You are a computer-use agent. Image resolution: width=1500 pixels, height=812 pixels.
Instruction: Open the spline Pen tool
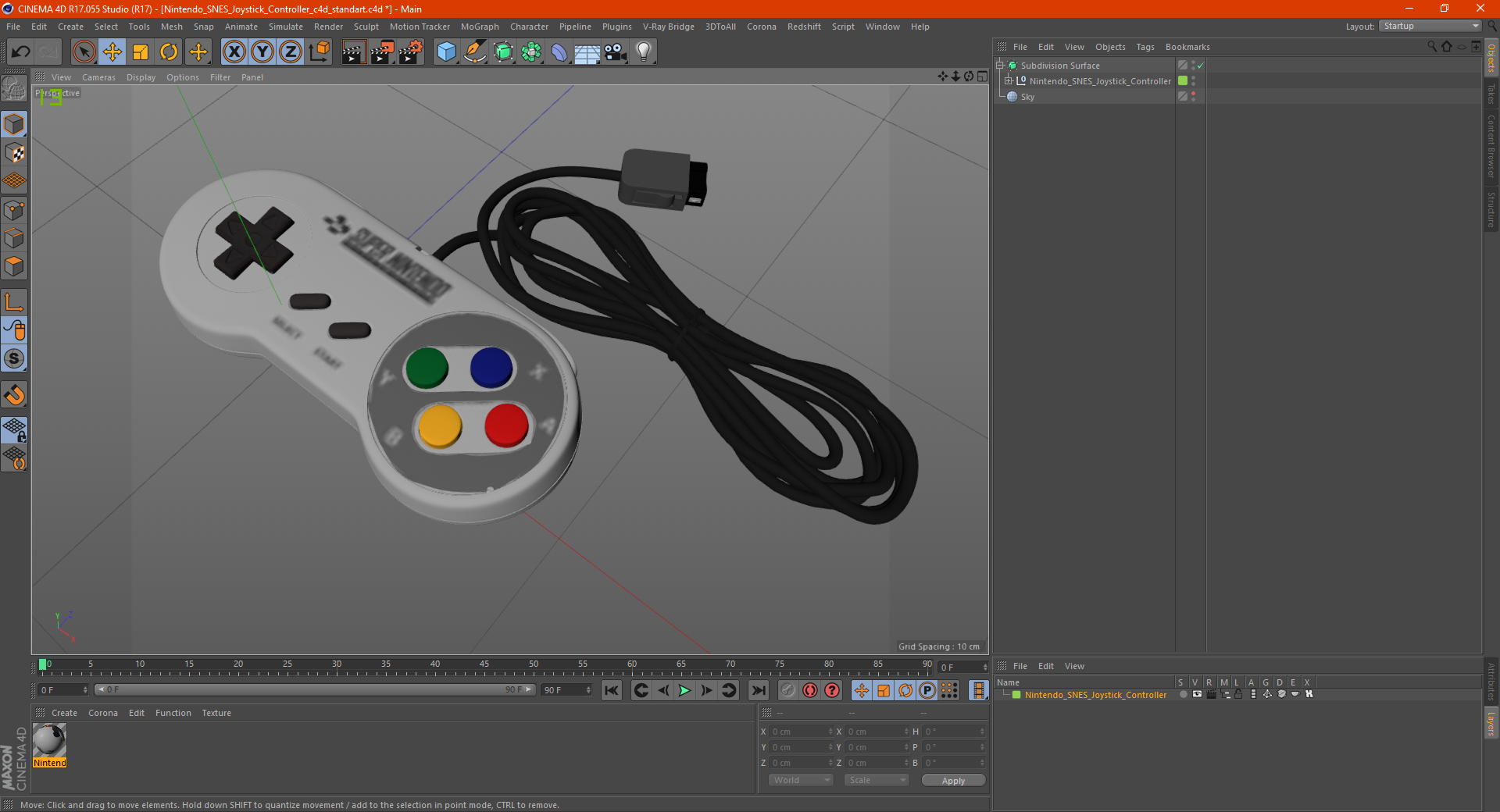(x=475, y=52)
